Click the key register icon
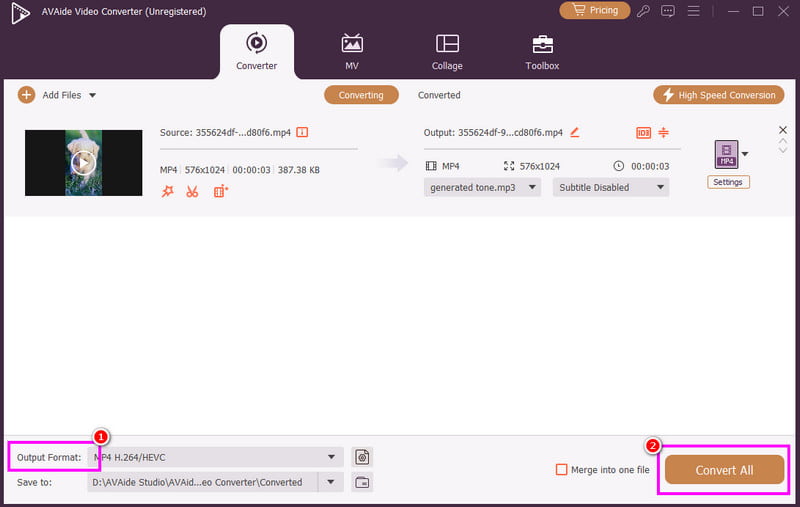800x507 pixels. coord(643,11)
